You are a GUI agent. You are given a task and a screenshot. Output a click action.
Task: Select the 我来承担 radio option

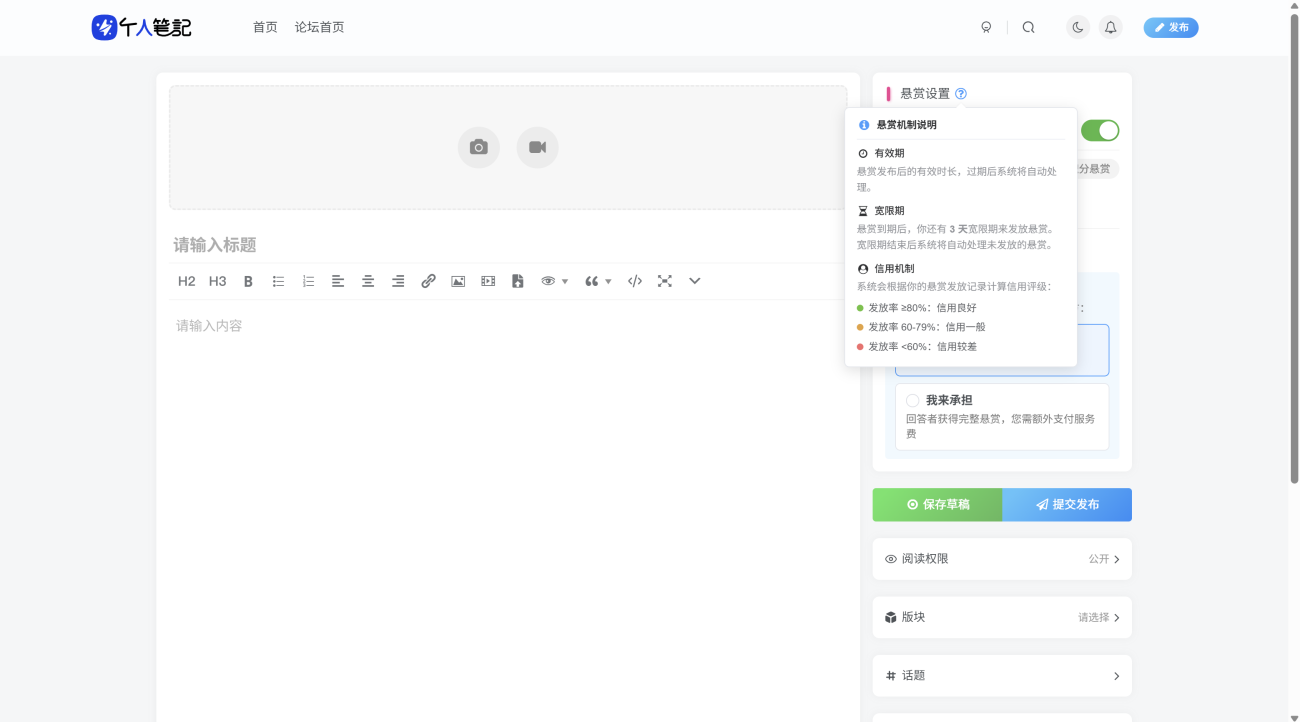click(x=913, y=400)
